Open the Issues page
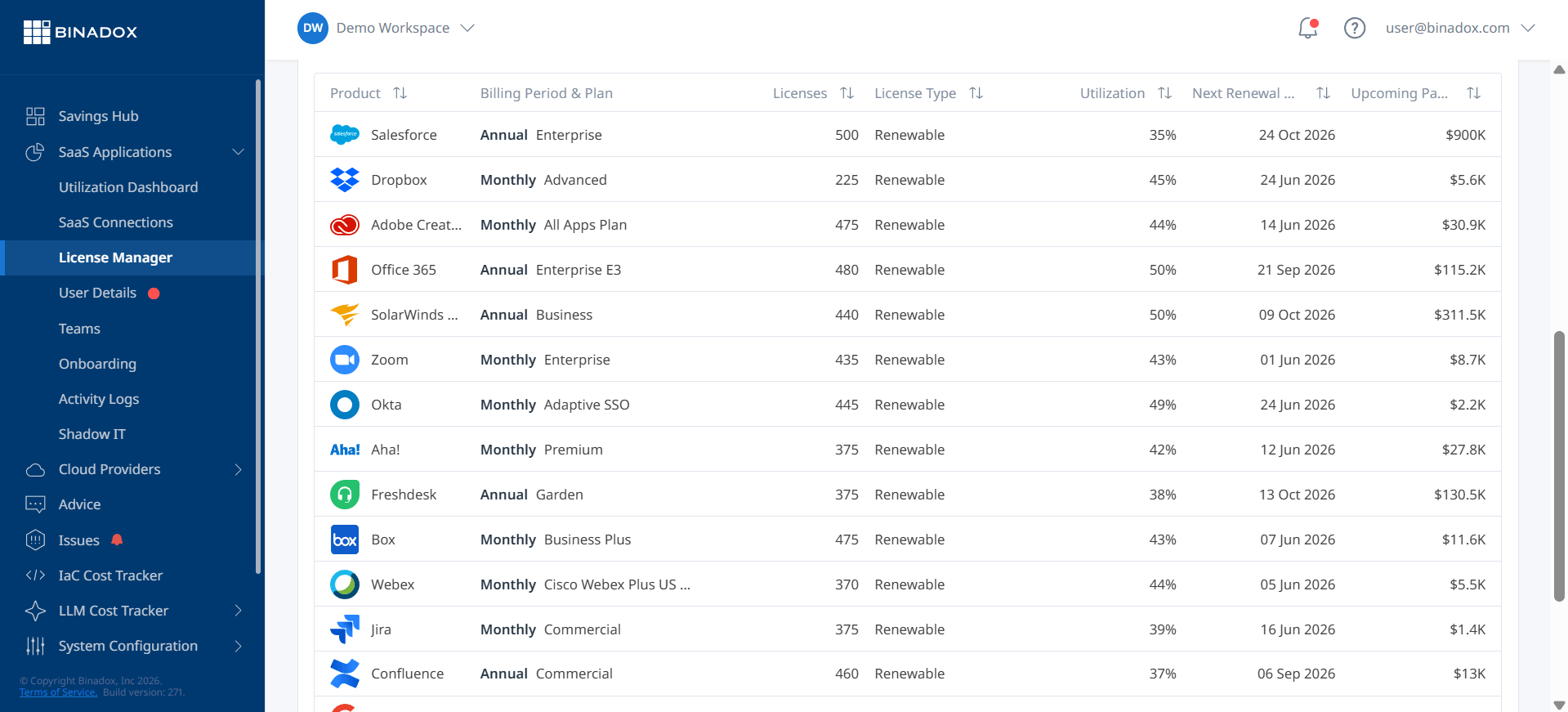The image size is (1568, 712). click(78, 540)
